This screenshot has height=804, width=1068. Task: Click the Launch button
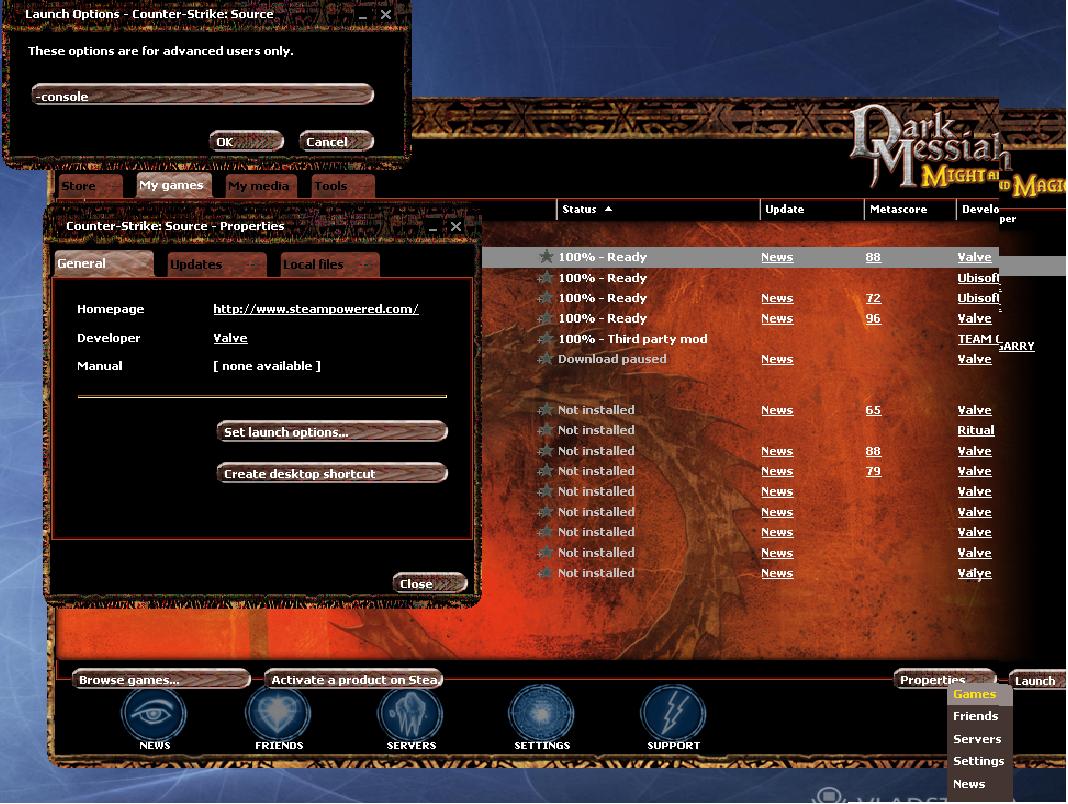[1035, 680]
